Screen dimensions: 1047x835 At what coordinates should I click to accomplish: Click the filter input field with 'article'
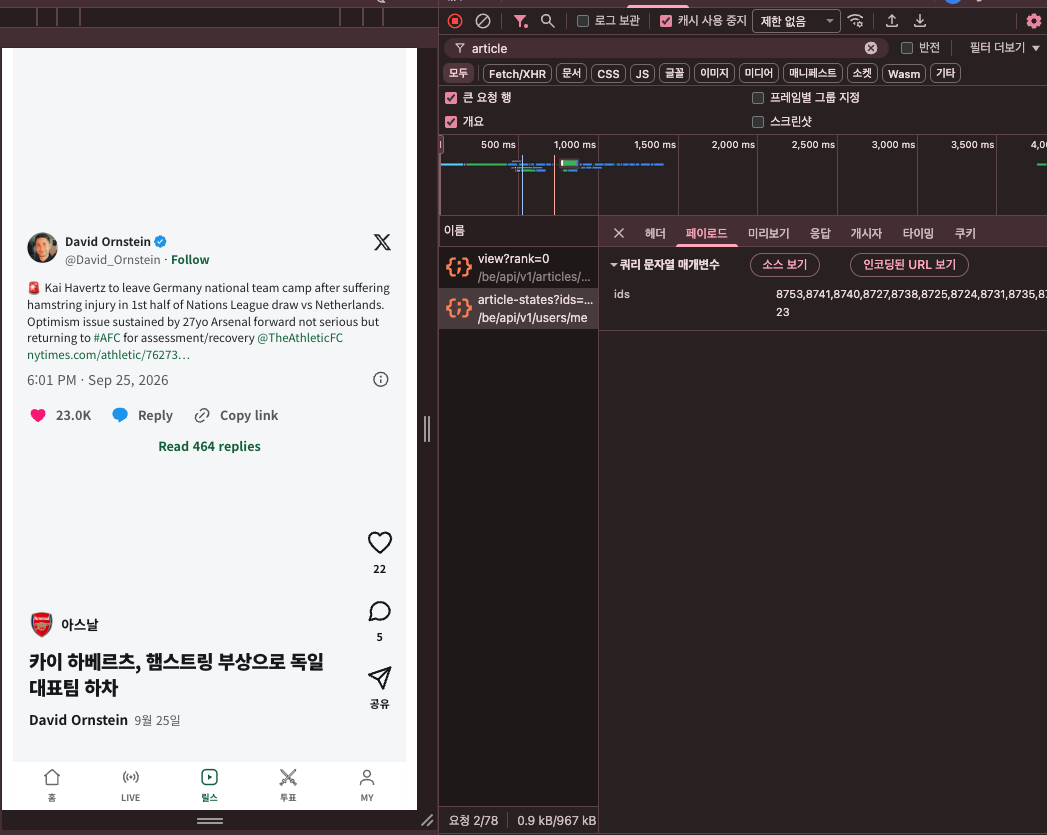click(x=664, y=48)
